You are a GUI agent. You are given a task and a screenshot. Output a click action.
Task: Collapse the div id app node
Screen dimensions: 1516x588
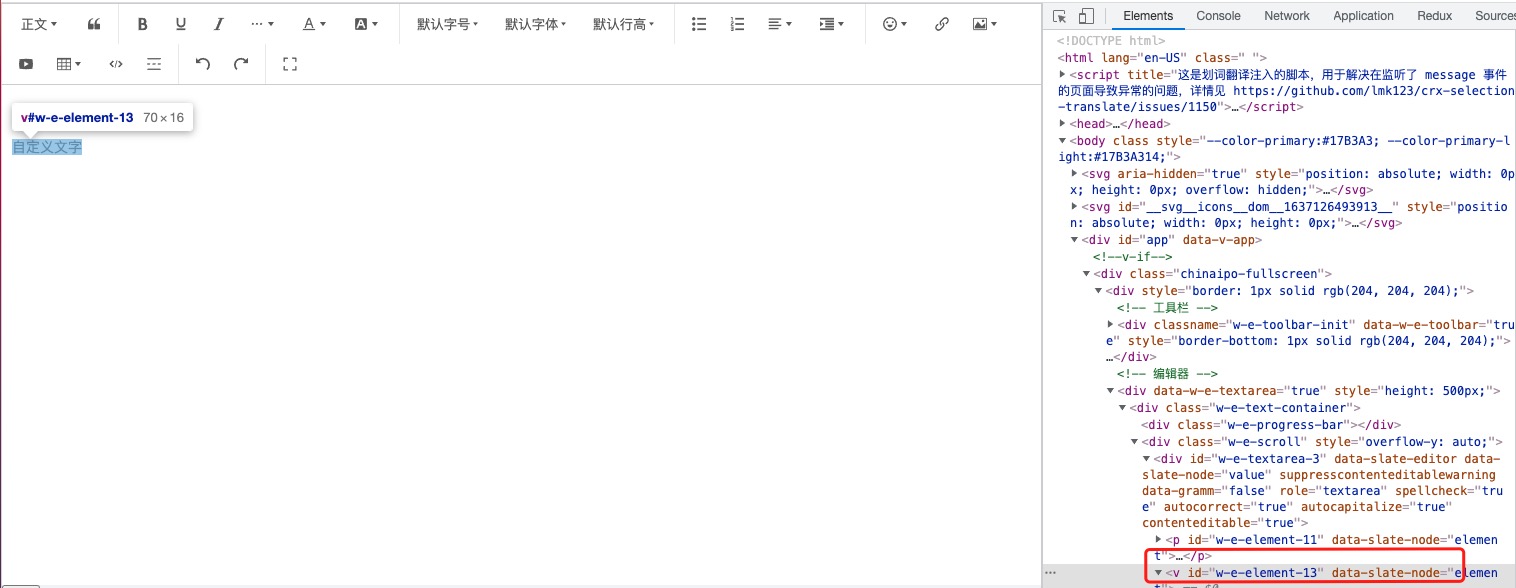click(1075, 240)
